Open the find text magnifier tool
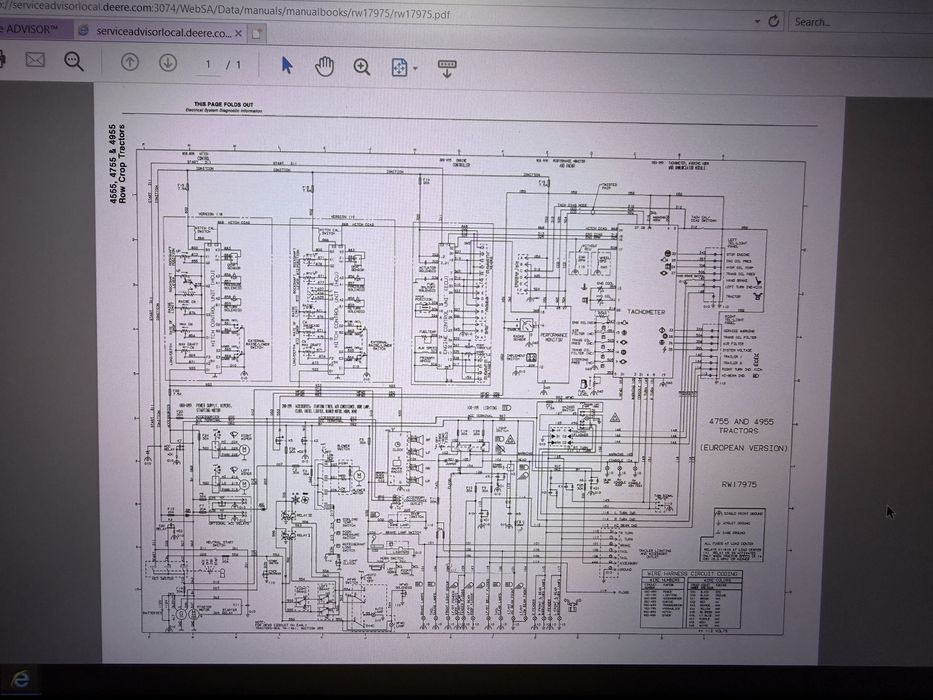This screenshot has height=700, width=933. click(74, 61)
